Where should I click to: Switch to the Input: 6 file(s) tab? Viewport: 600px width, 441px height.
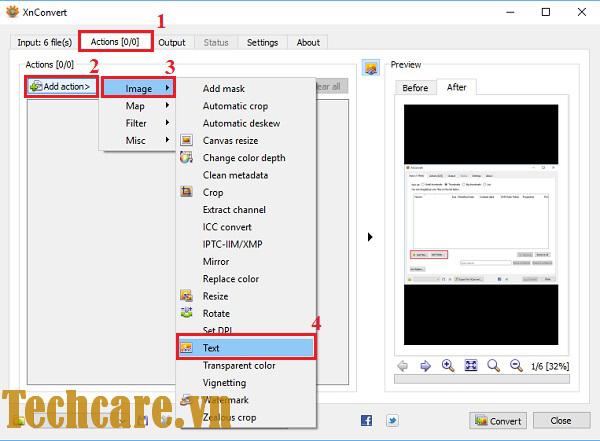pos(45,42)
